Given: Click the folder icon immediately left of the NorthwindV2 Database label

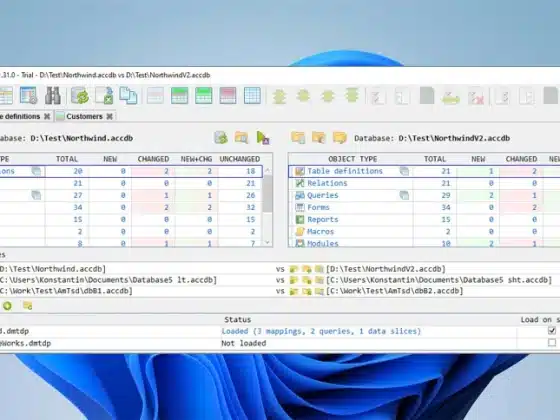Looking at the screenshot, I should coord(340,138).
